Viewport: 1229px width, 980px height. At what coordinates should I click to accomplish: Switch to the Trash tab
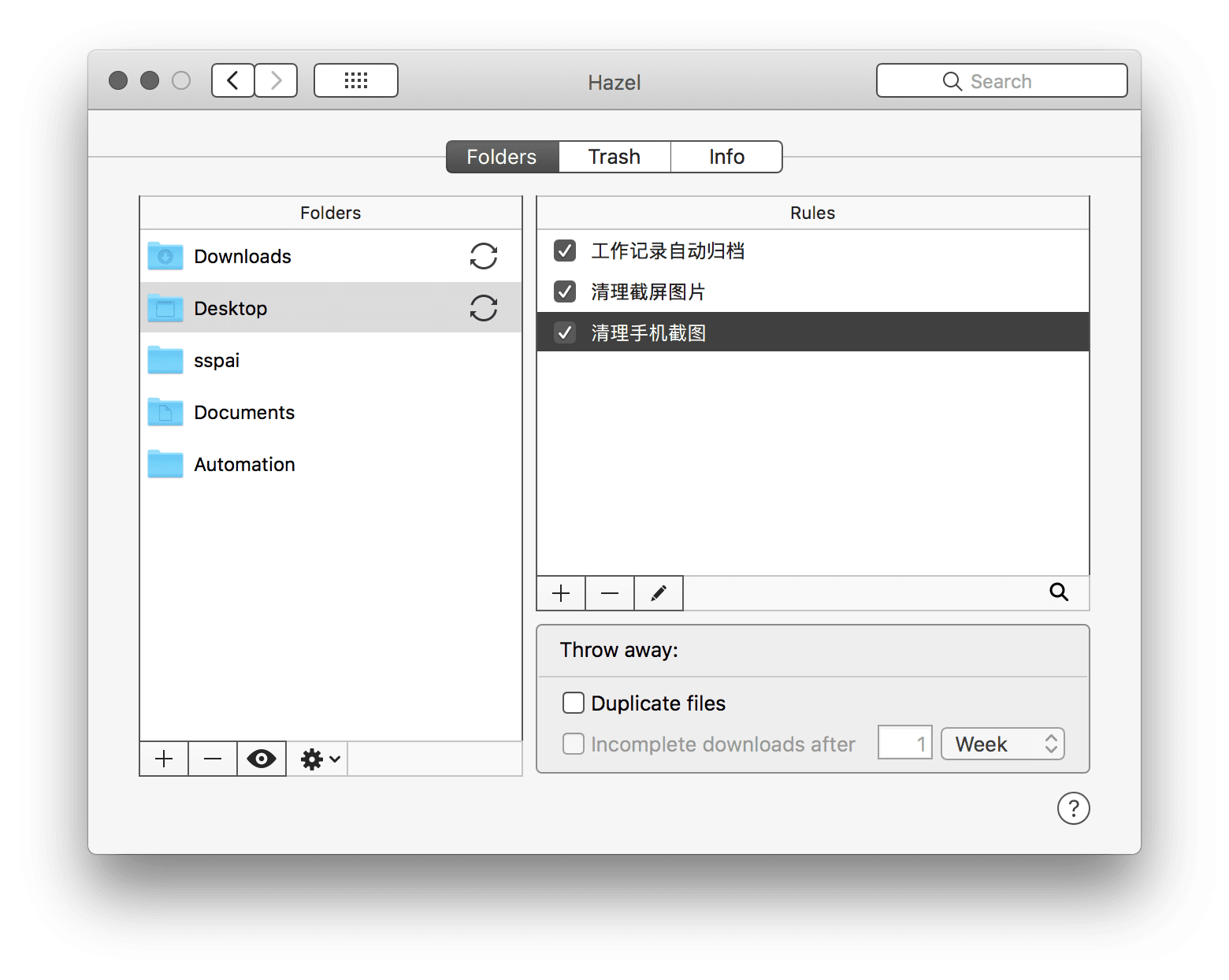point(614,157)
